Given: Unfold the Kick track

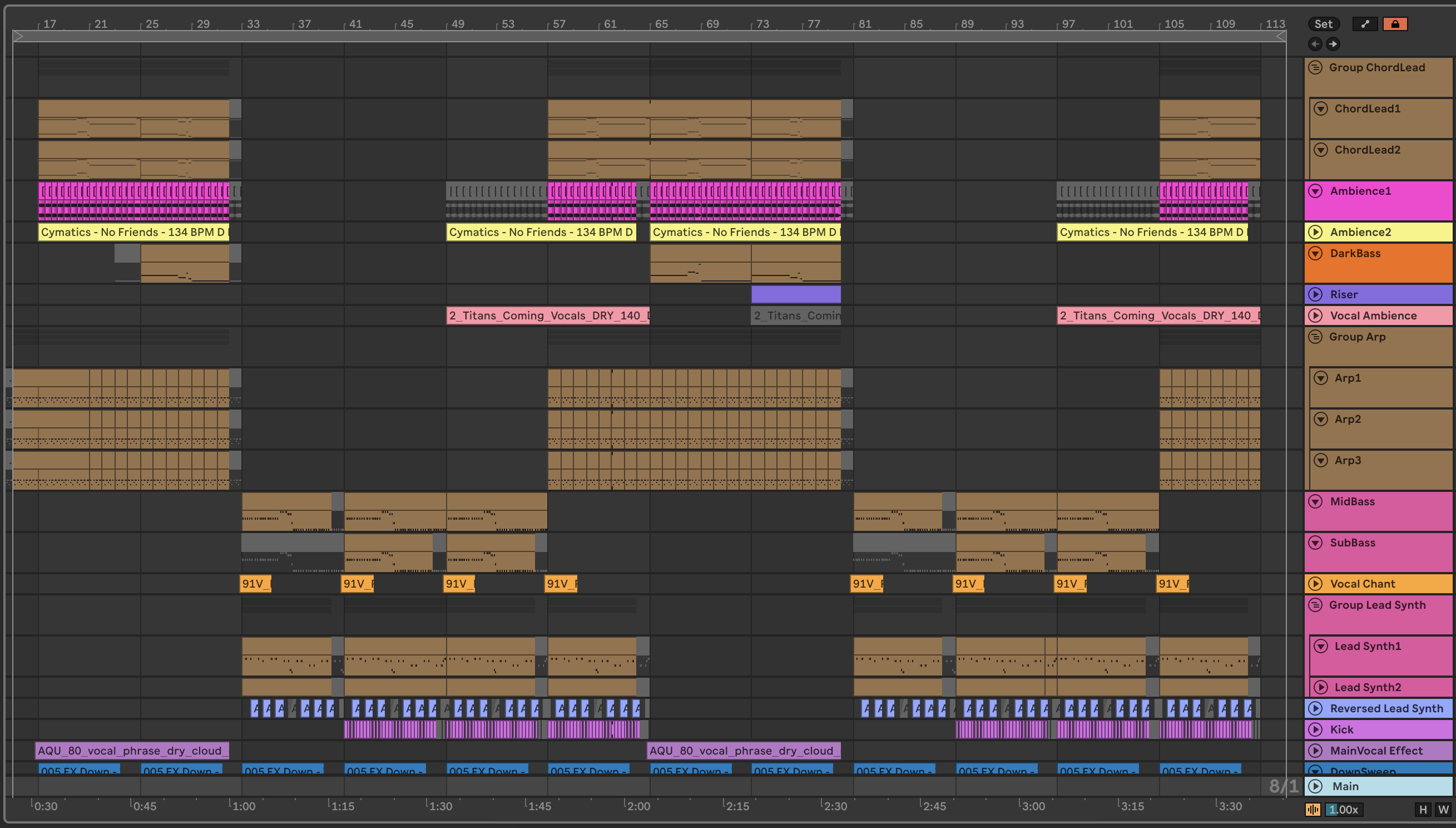Looking at the screenshot, I should click(x=1315, y=730).
